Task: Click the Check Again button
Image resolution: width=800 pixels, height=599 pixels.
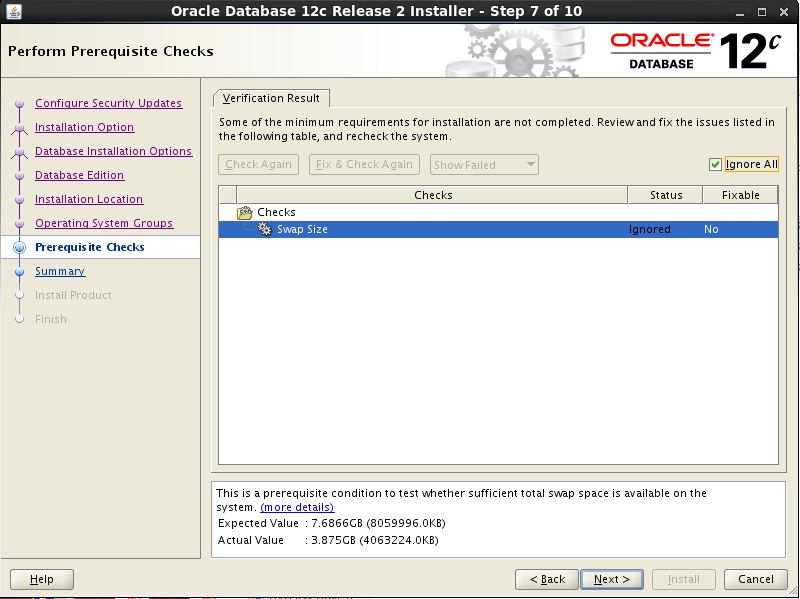Action: click(258, 164)
